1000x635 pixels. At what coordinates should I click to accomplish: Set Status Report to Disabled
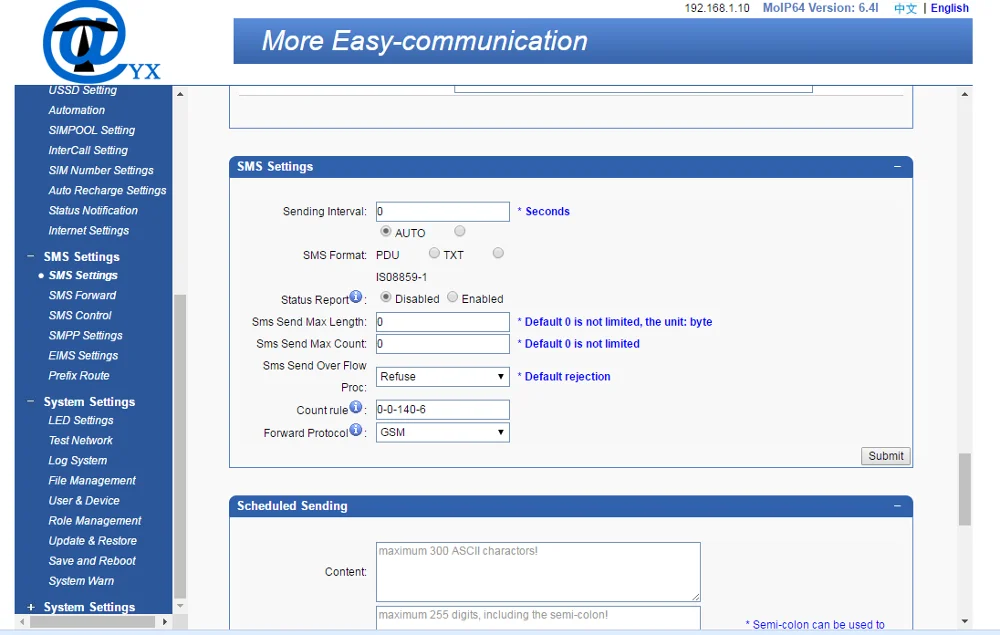[x=386, y=297]
